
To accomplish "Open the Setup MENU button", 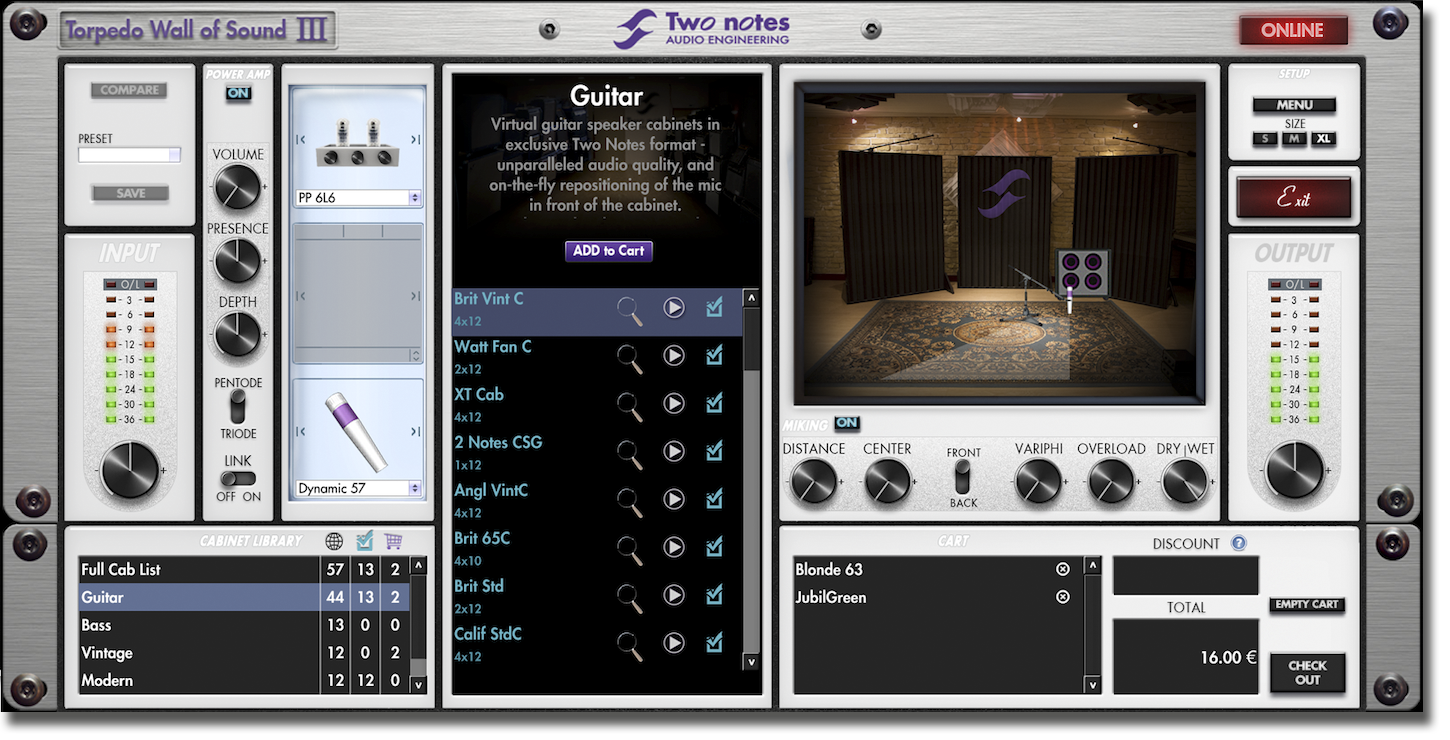I will tap(1294, 105).
